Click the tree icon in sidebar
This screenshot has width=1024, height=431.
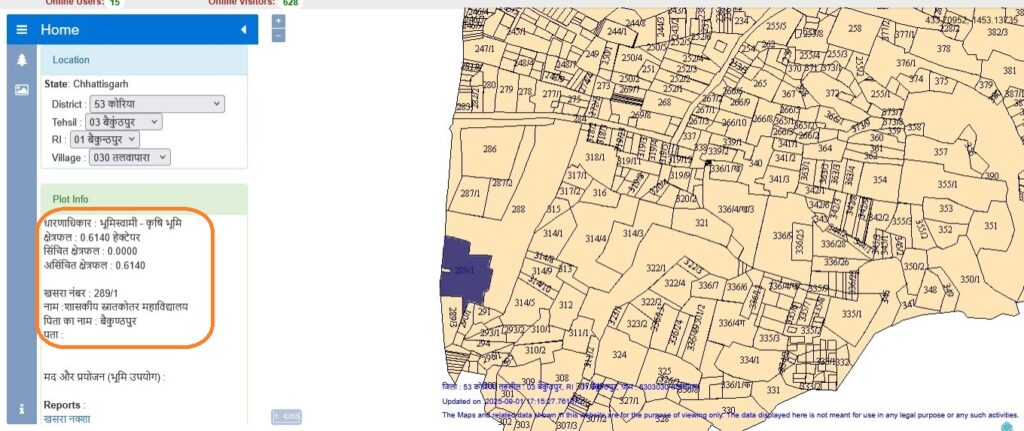(21, 60)
